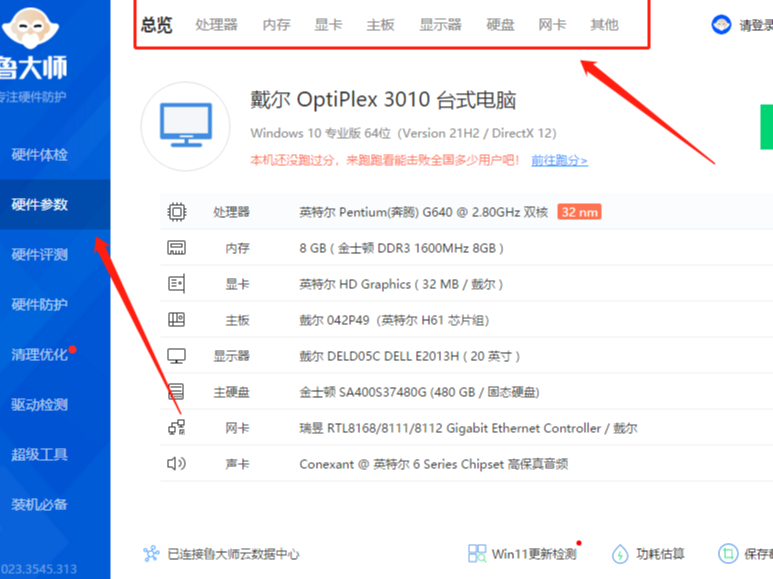Click the display monitor row icon

pos(176,356)
